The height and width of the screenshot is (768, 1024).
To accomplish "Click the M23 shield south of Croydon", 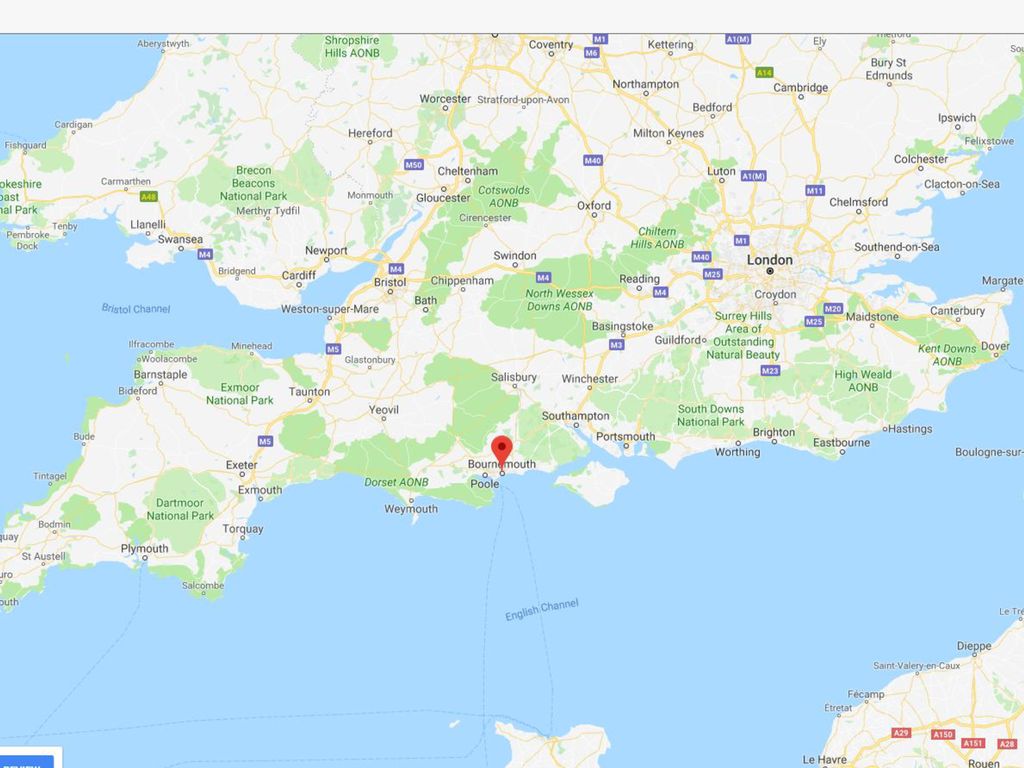I will click(x=770, y=371).
